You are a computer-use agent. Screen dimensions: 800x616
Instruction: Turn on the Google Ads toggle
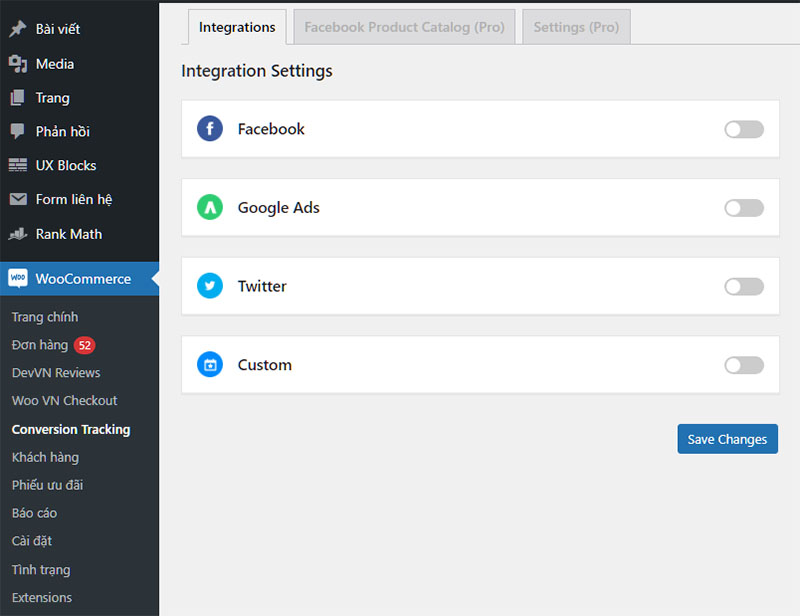point(744,208)
